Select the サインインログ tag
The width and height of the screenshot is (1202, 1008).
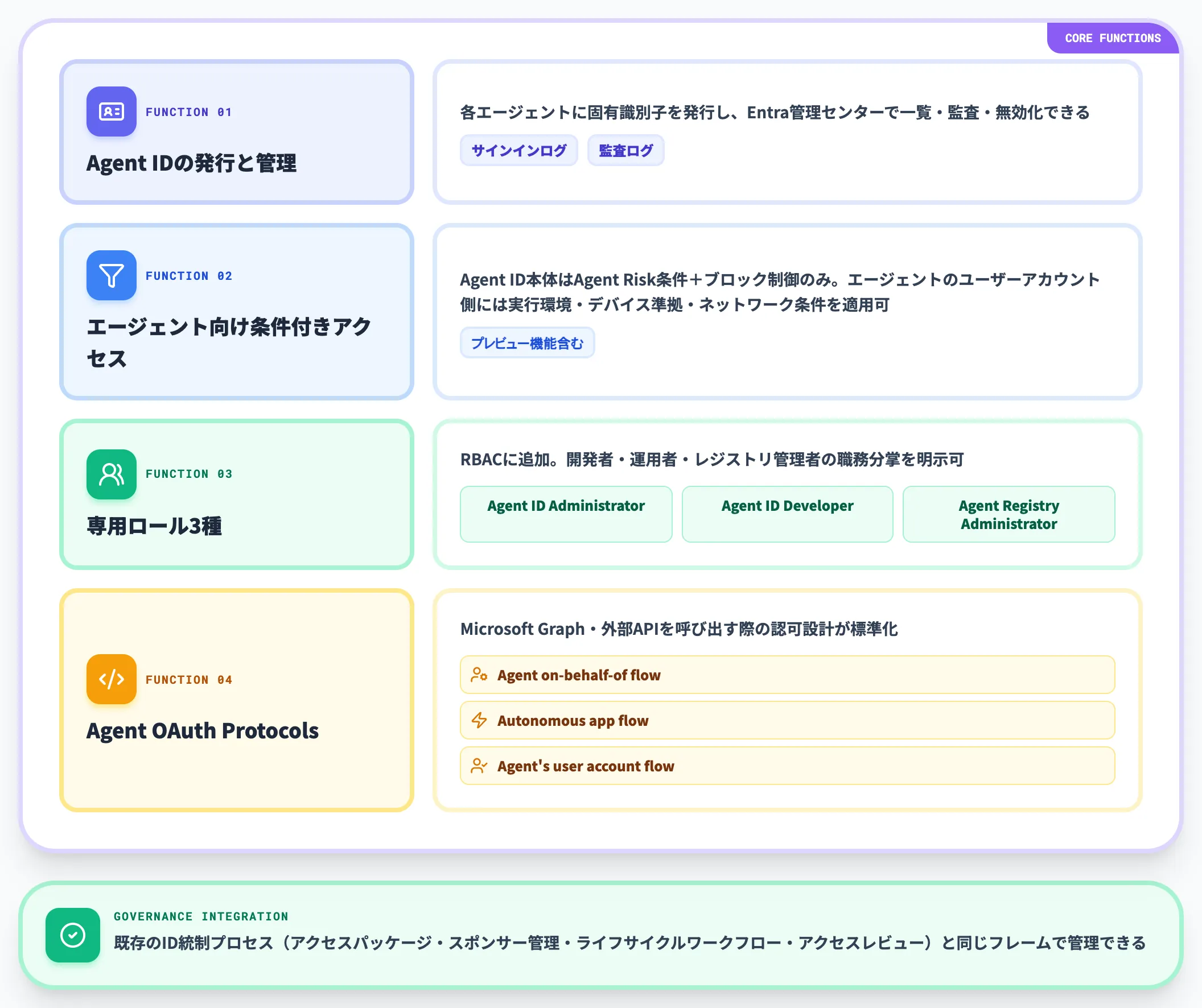518,150
